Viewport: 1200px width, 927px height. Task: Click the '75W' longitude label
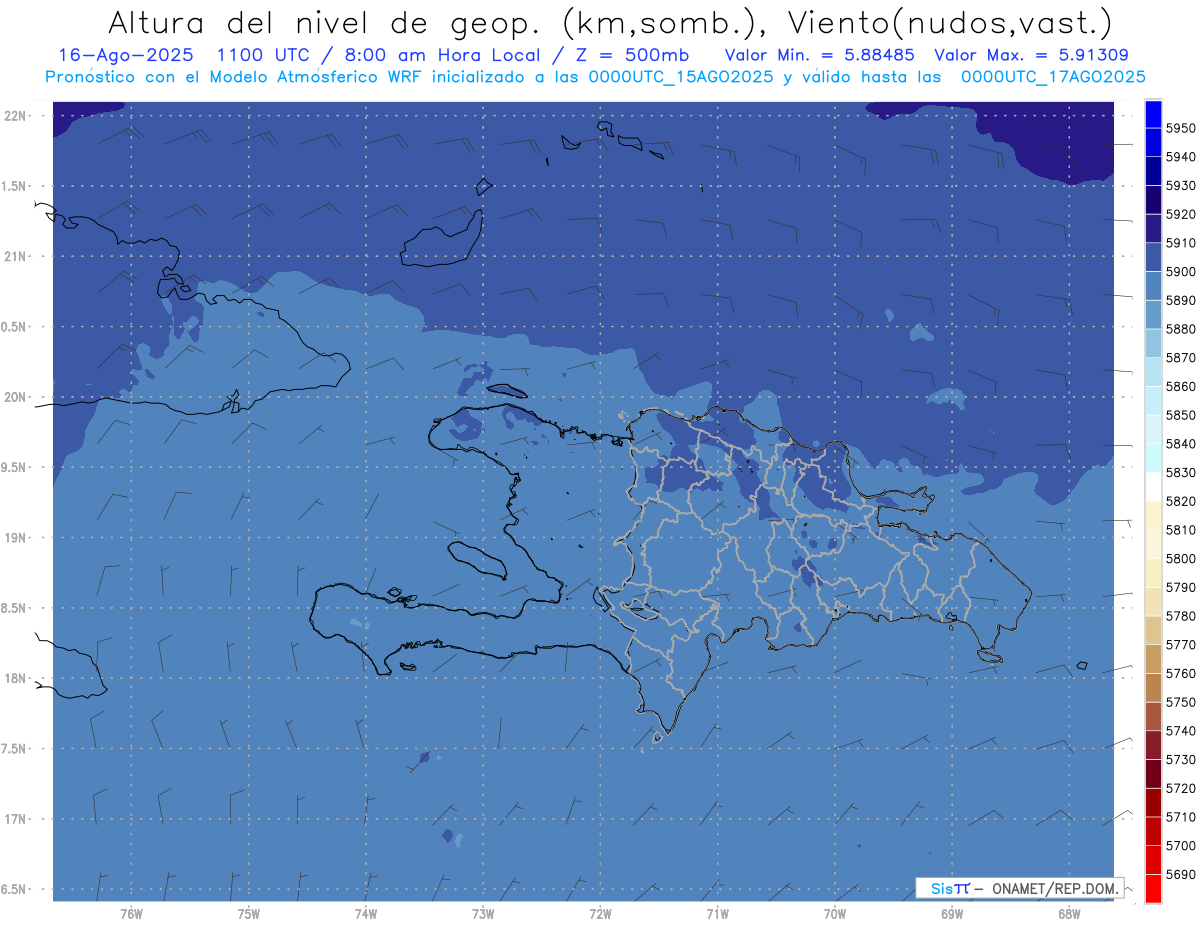pyautogui.click(x=248, y=913)
